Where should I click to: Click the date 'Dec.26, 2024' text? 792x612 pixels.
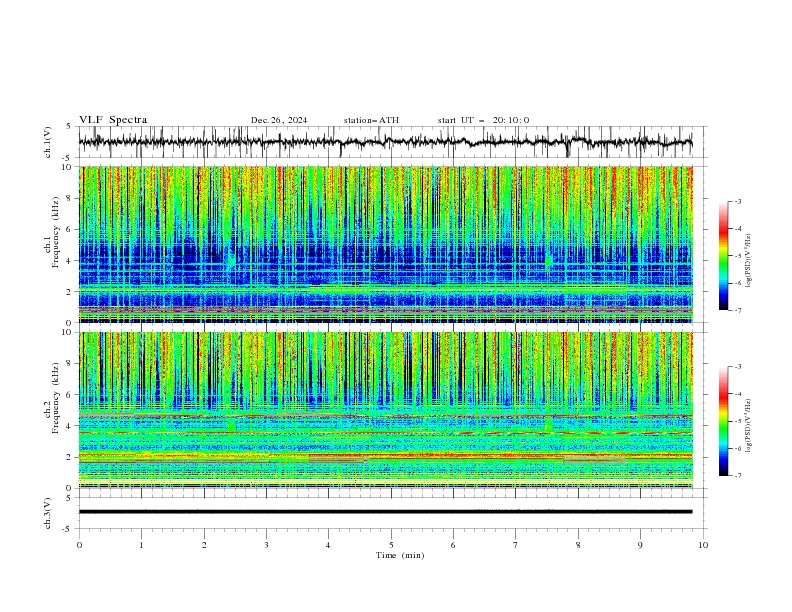coord(279,120)
